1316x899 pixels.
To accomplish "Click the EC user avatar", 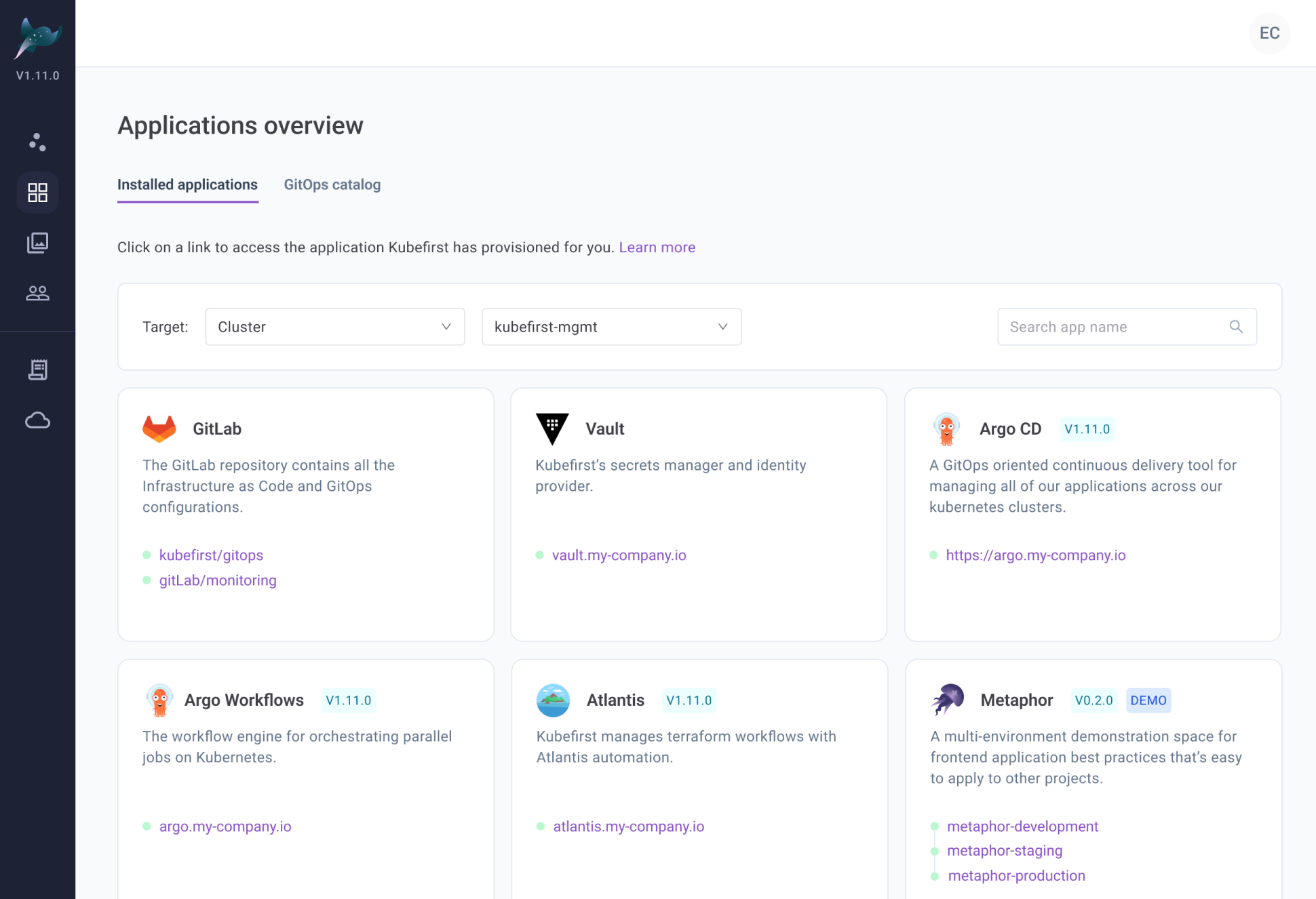I will click(x=1269, y=33).
